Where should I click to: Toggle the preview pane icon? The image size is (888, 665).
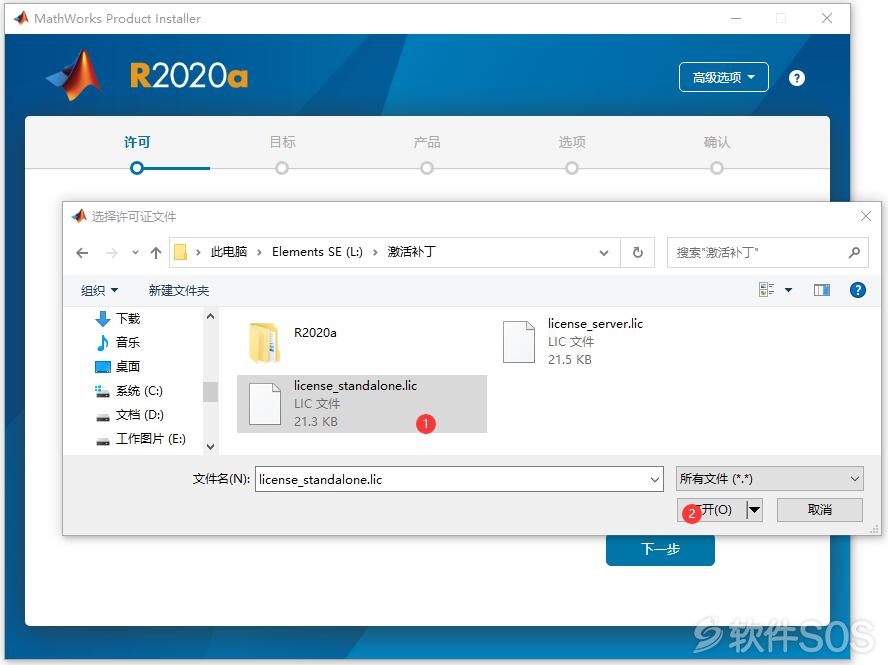point(822,291)
